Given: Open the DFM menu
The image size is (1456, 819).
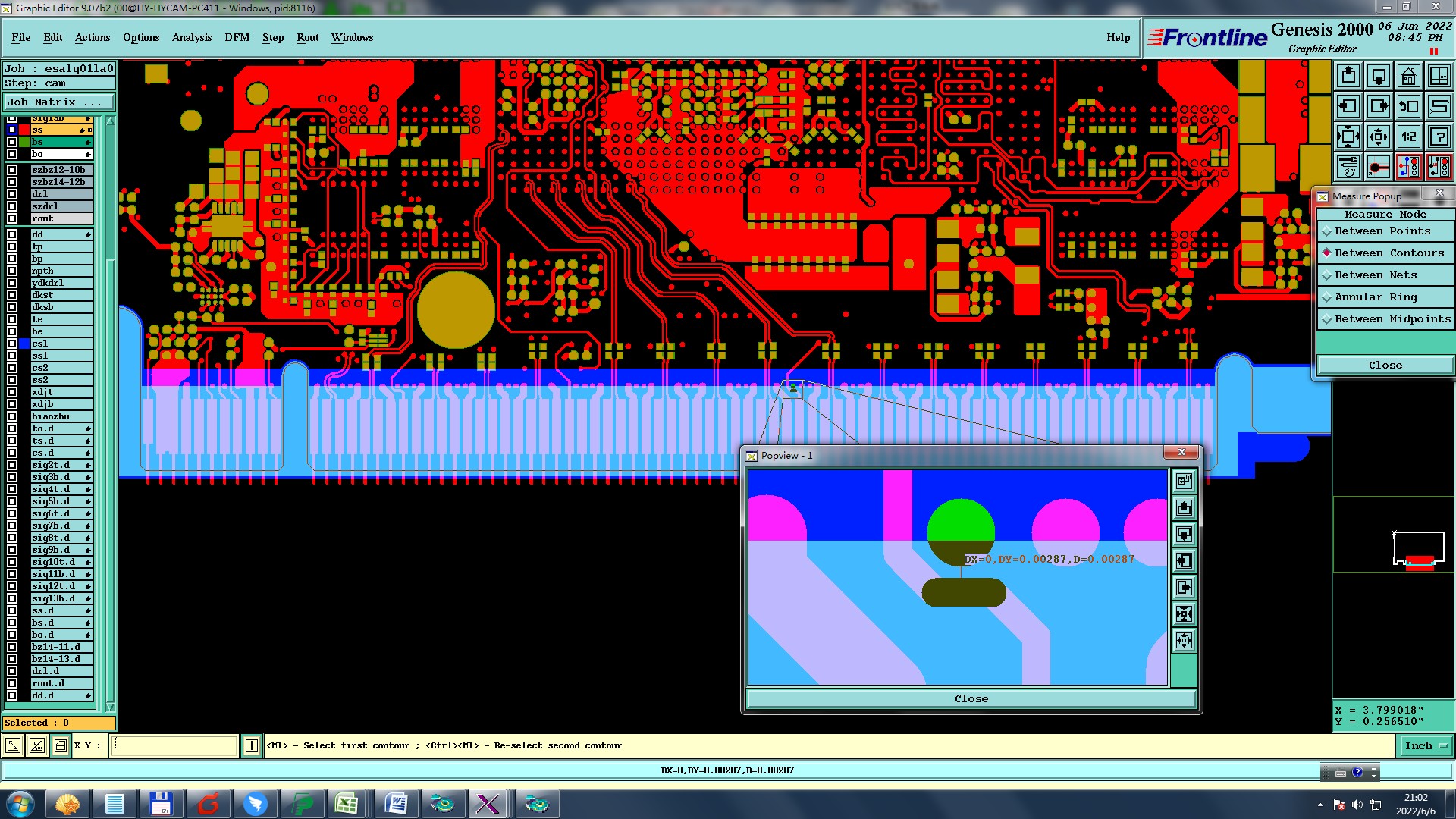Looking at the screenshot, I should pyautogui.click(x=237, y=37).
